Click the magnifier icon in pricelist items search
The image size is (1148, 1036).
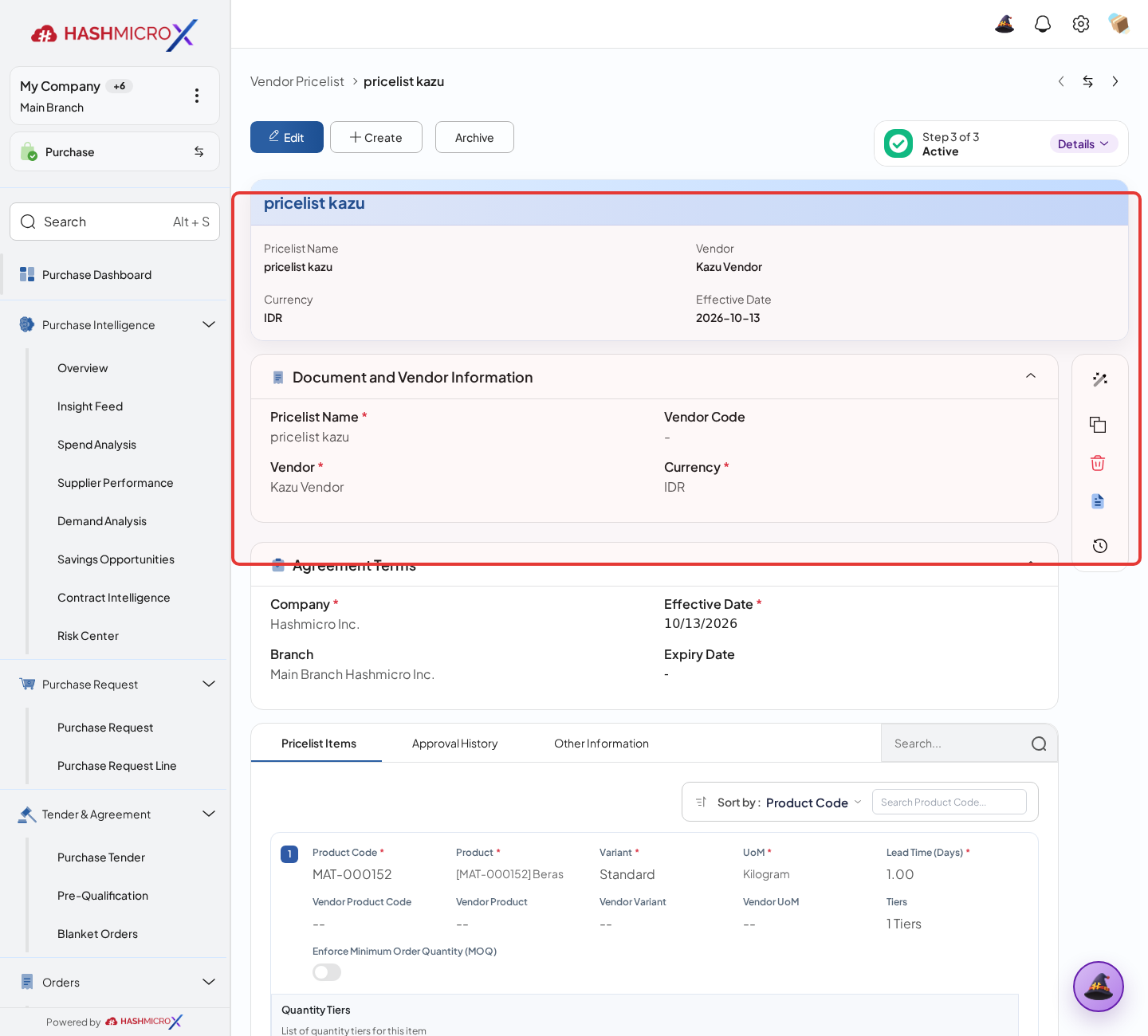1039,744
